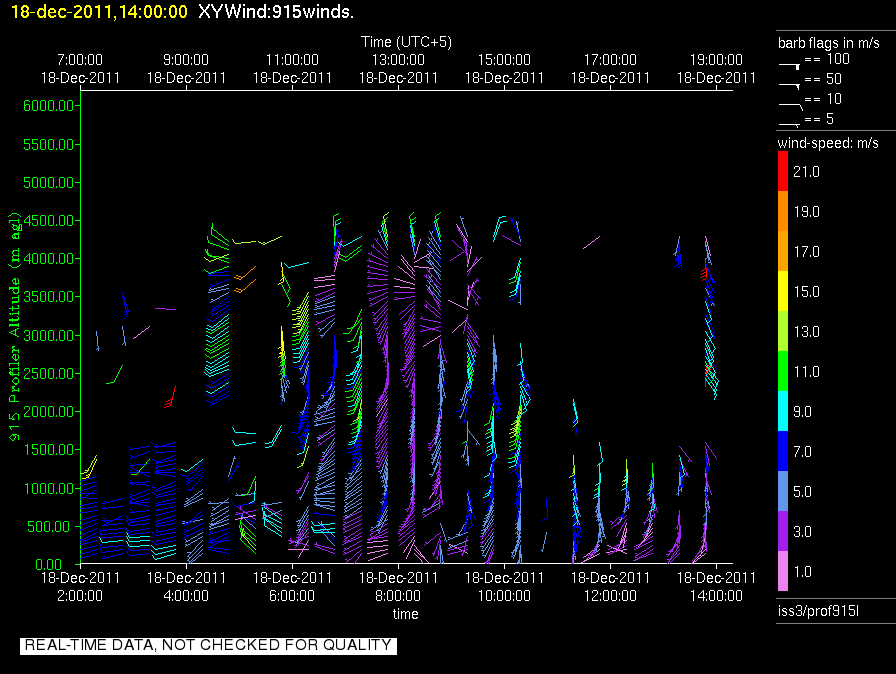This screenshot has height=674, width=896.
Task: Click the 10 m/s barb flag icon
Action: pyautogui.click(x=791, y=106)
